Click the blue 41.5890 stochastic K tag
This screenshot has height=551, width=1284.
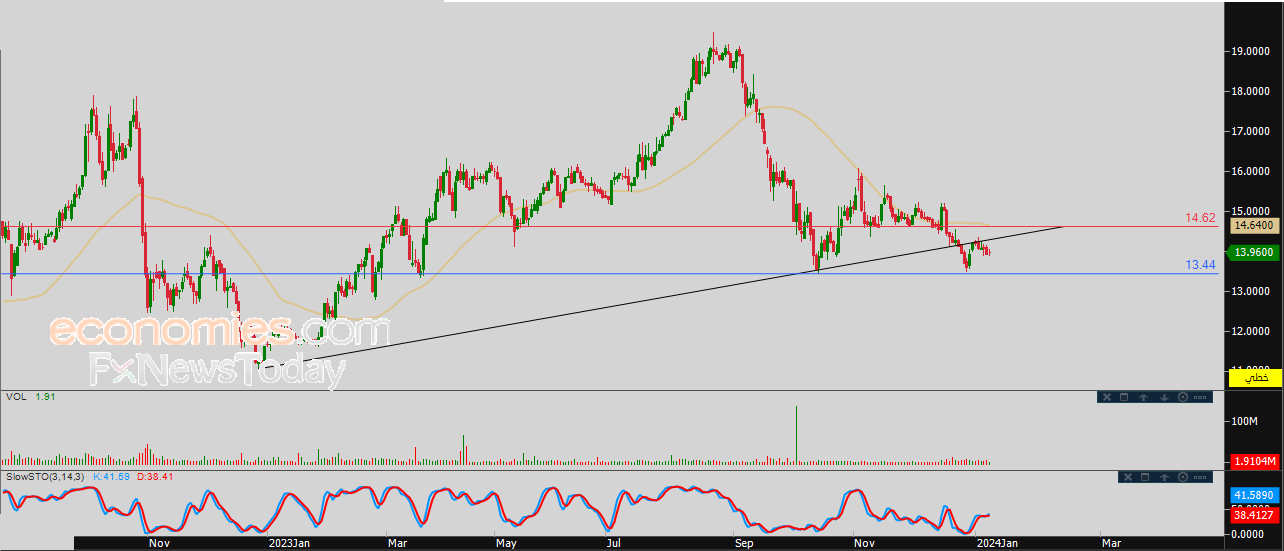[x=1254, y=495]
